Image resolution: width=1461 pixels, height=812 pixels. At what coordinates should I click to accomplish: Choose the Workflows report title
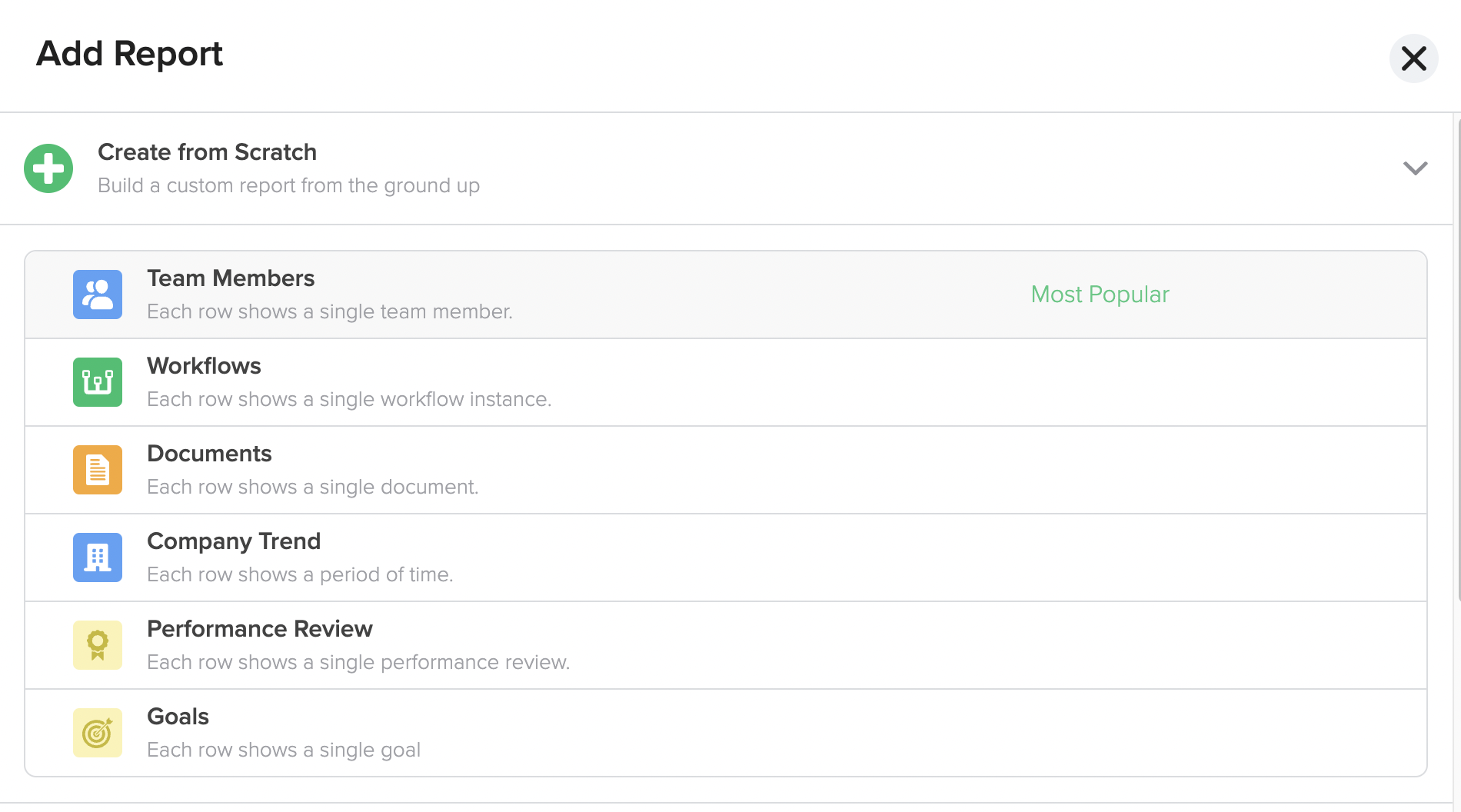(x=204, y=366)
